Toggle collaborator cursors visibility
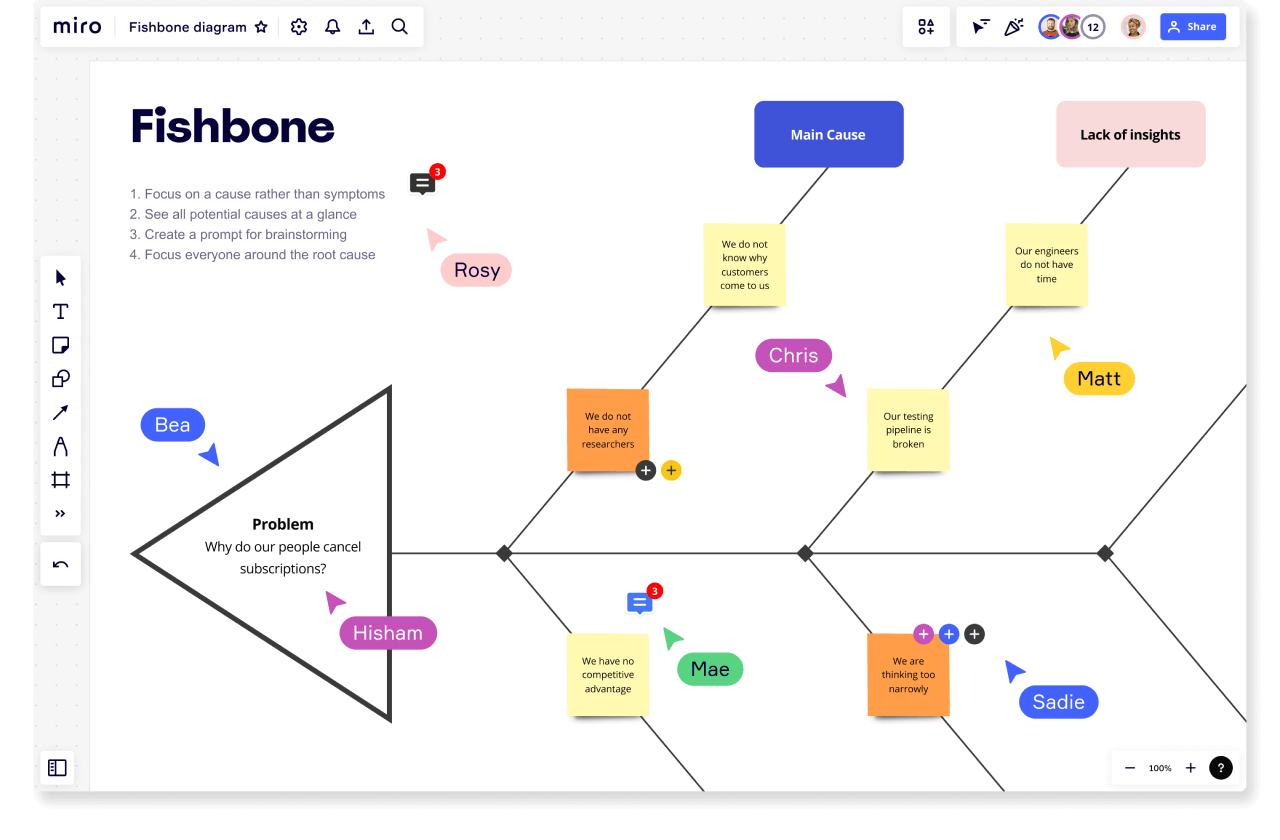The height and width of the screenshot is (840, 1280). pyautogui.click(x=980, y=26)
